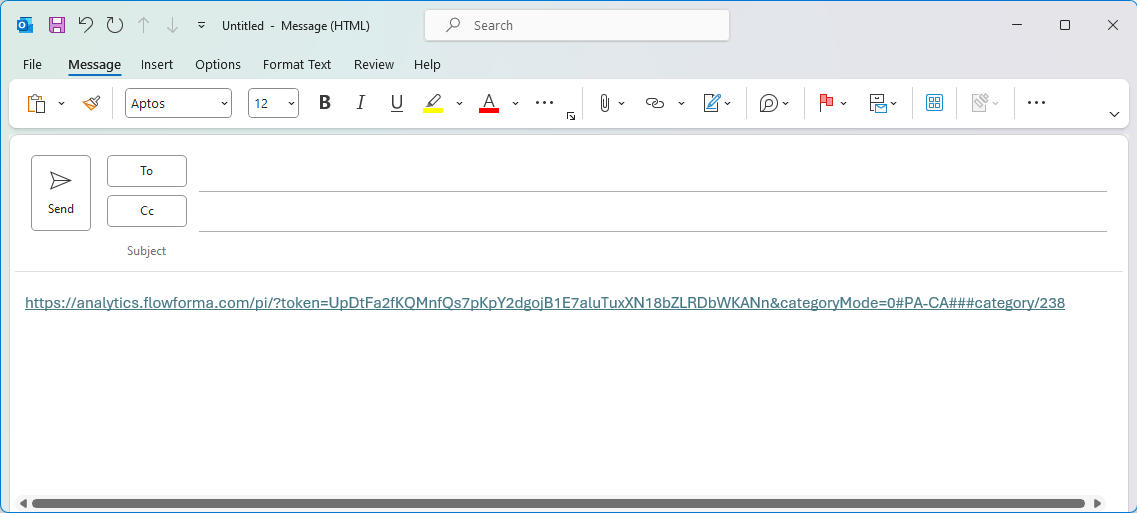The width and height of the screenshot is (1137, 513).
Task: Go to the next item (down arrow)
Action: (x=173, y=25)
